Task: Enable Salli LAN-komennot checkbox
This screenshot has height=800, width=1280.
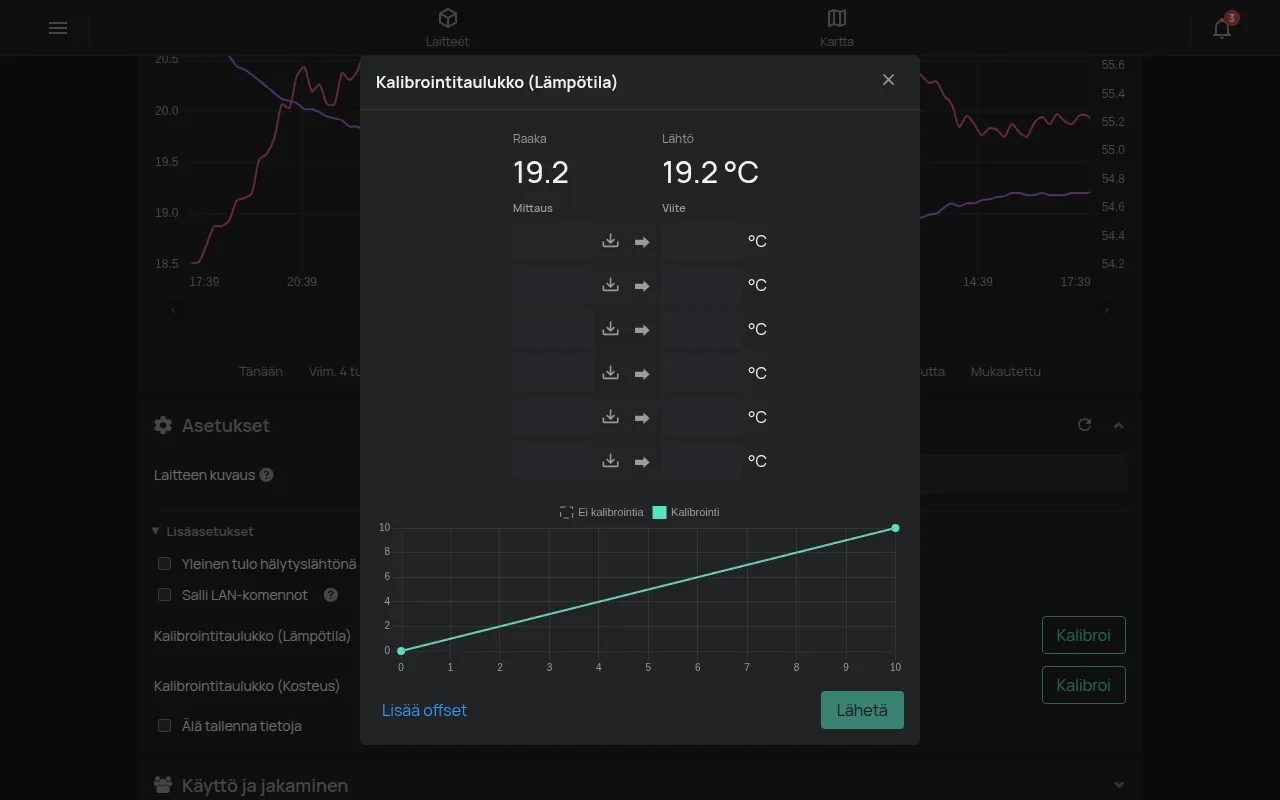Action: 165,595
